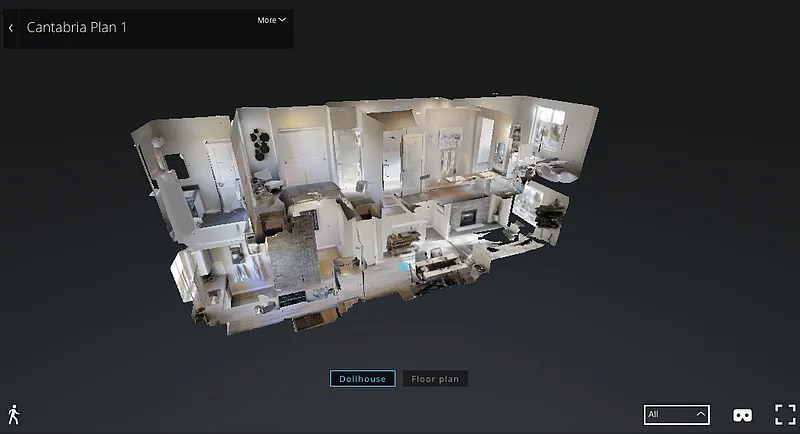Click the back arrow beside Cantabria Plan 1

(x=11, y=28)
